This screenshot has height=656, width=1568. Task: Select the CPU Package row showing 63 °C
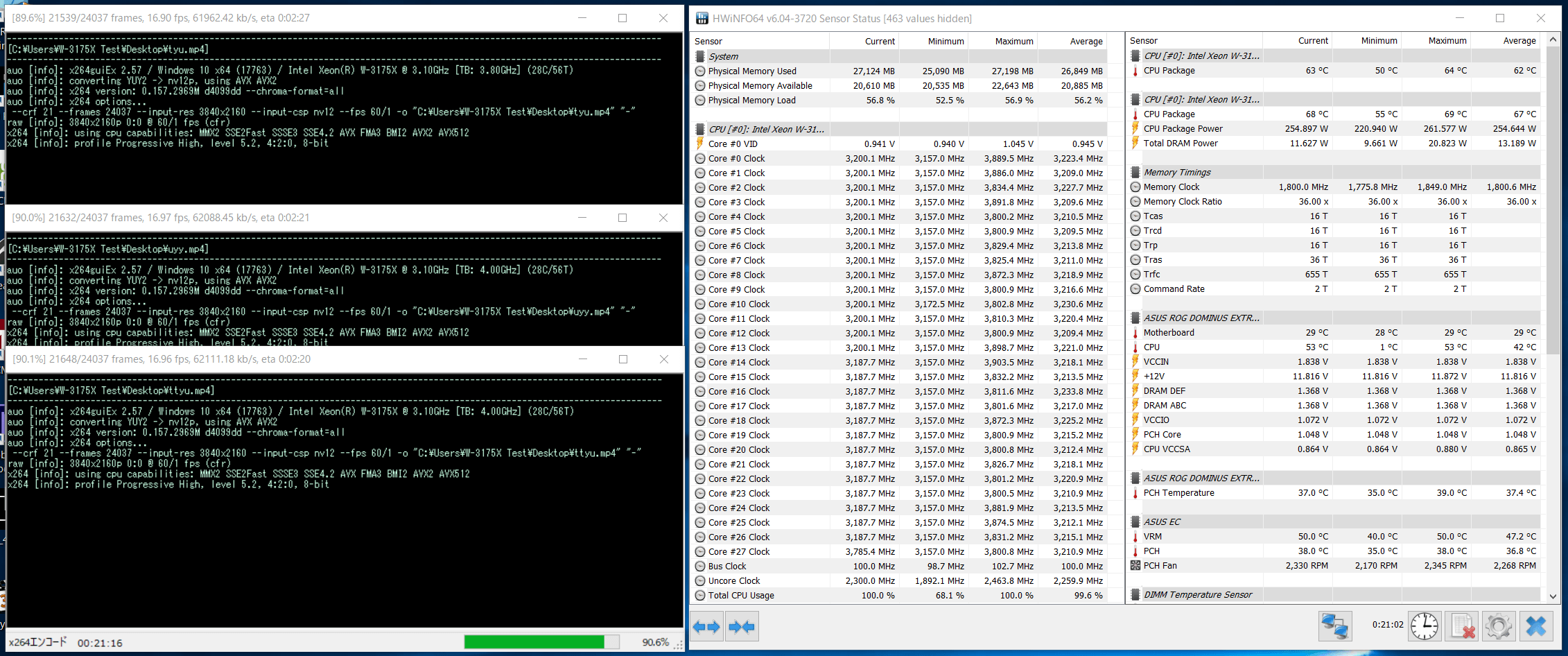pyautogui.click(x=1334, y=70)
